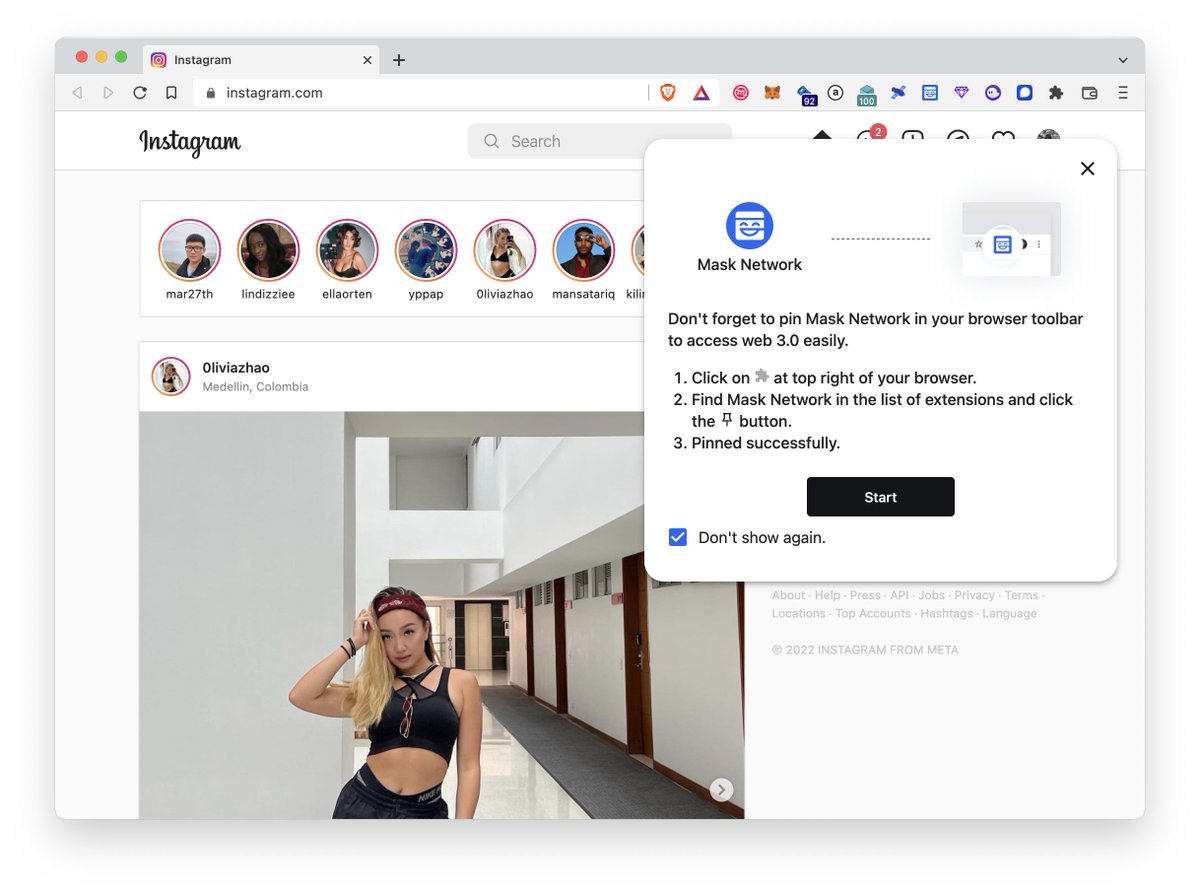Screen dimensions: 1200x892
Task: Click the purple diamond extension icon
Action: (961, 93)
